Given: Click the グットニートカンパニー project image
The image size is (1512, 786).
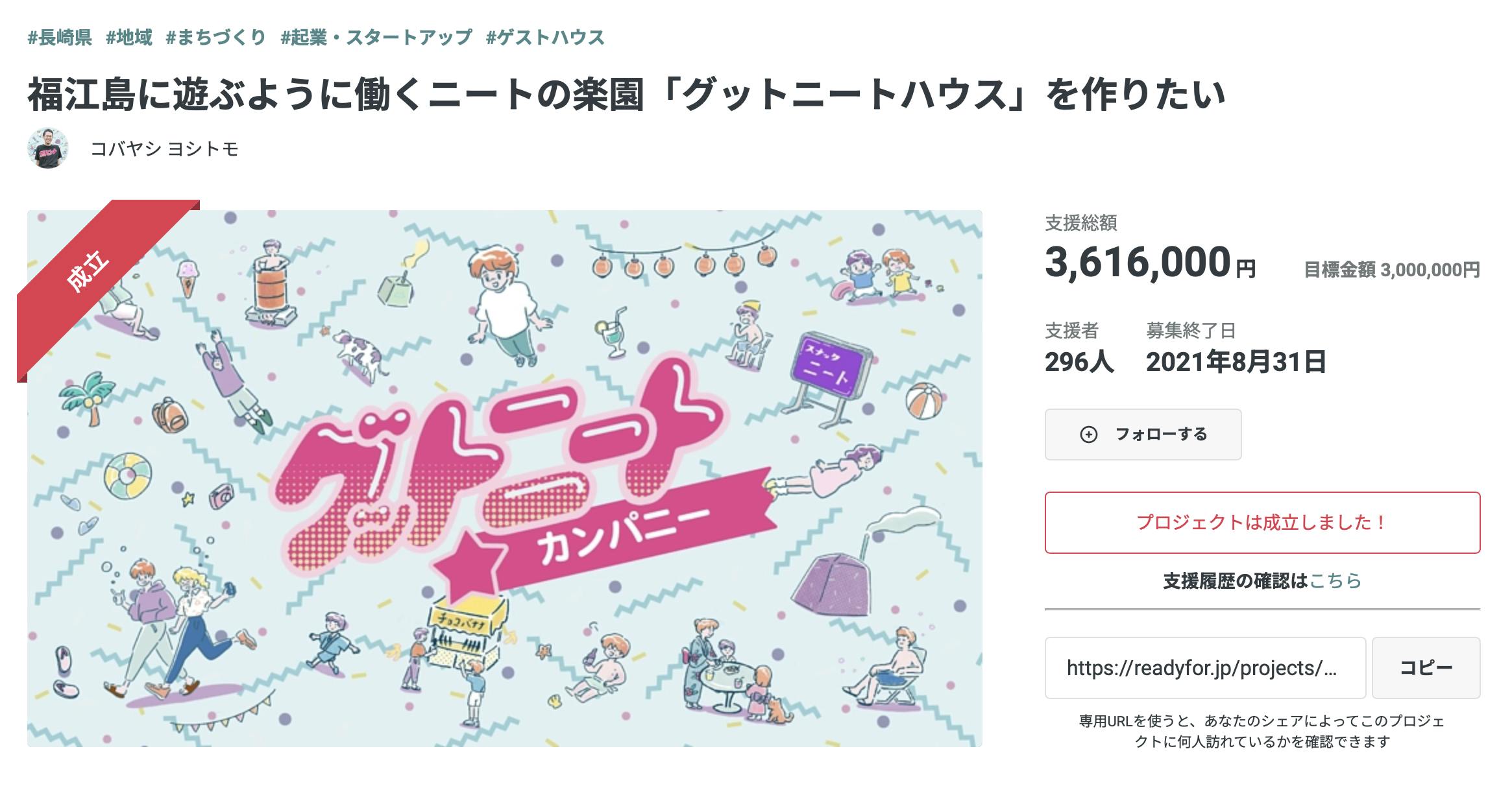Looking at the screenshot, I should [504, 478].
